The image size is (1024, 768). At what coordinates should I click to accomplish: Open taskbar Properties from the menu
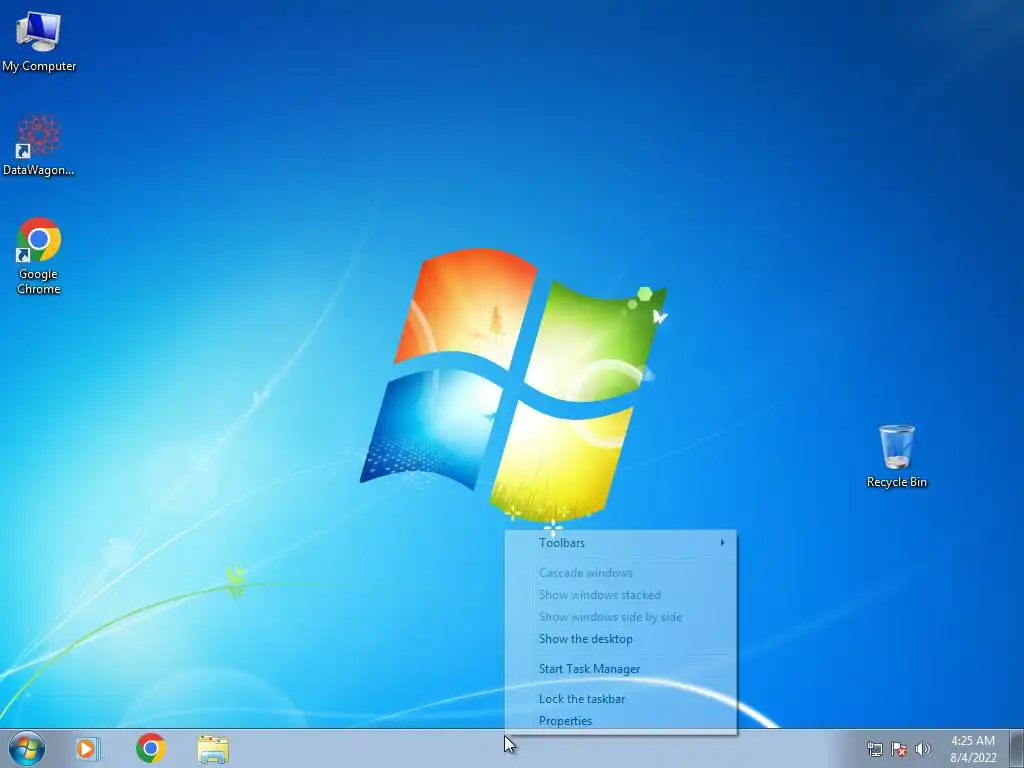click(x=621, y=721)
